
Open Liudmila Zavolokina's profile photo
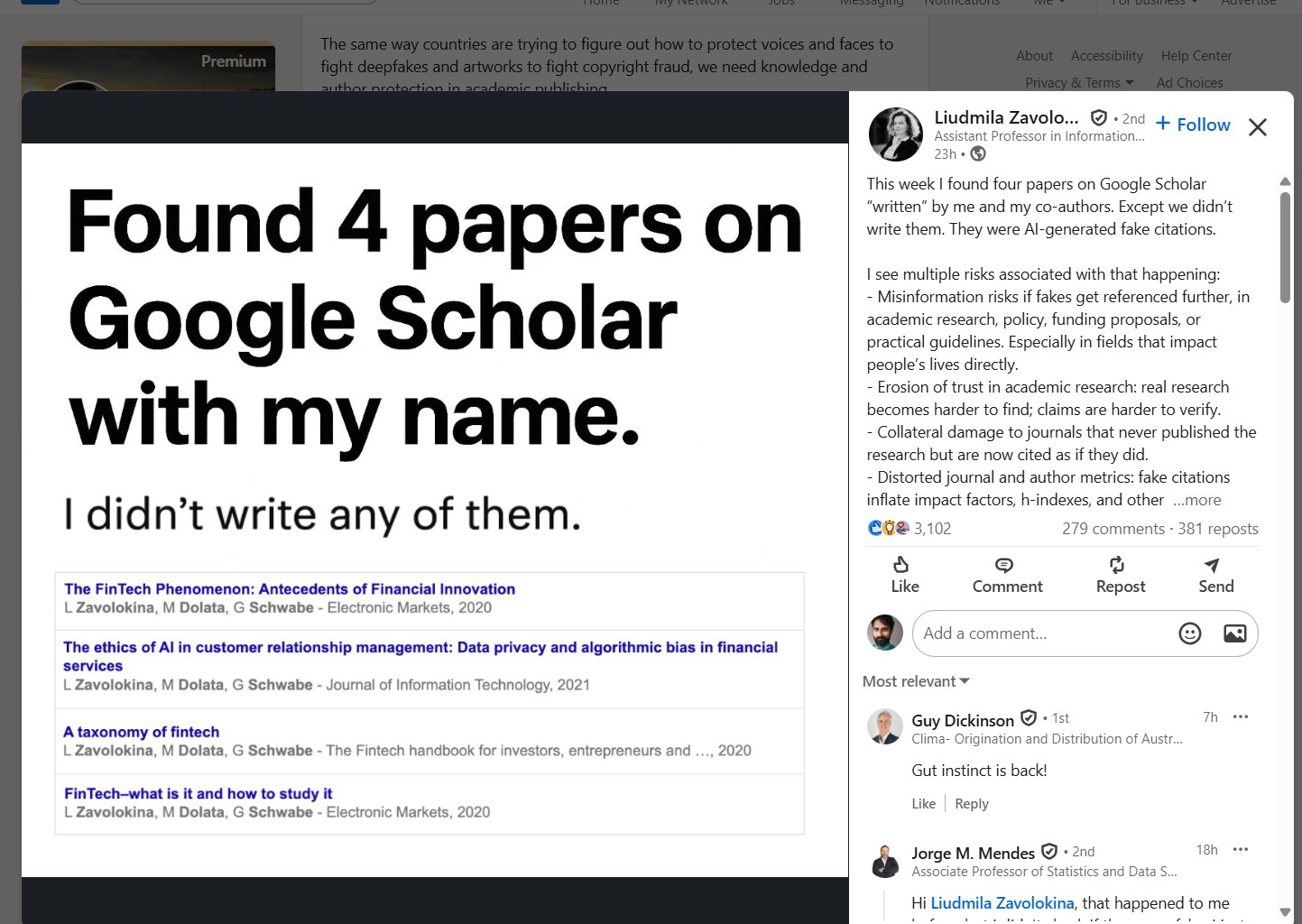click(895, 134)
